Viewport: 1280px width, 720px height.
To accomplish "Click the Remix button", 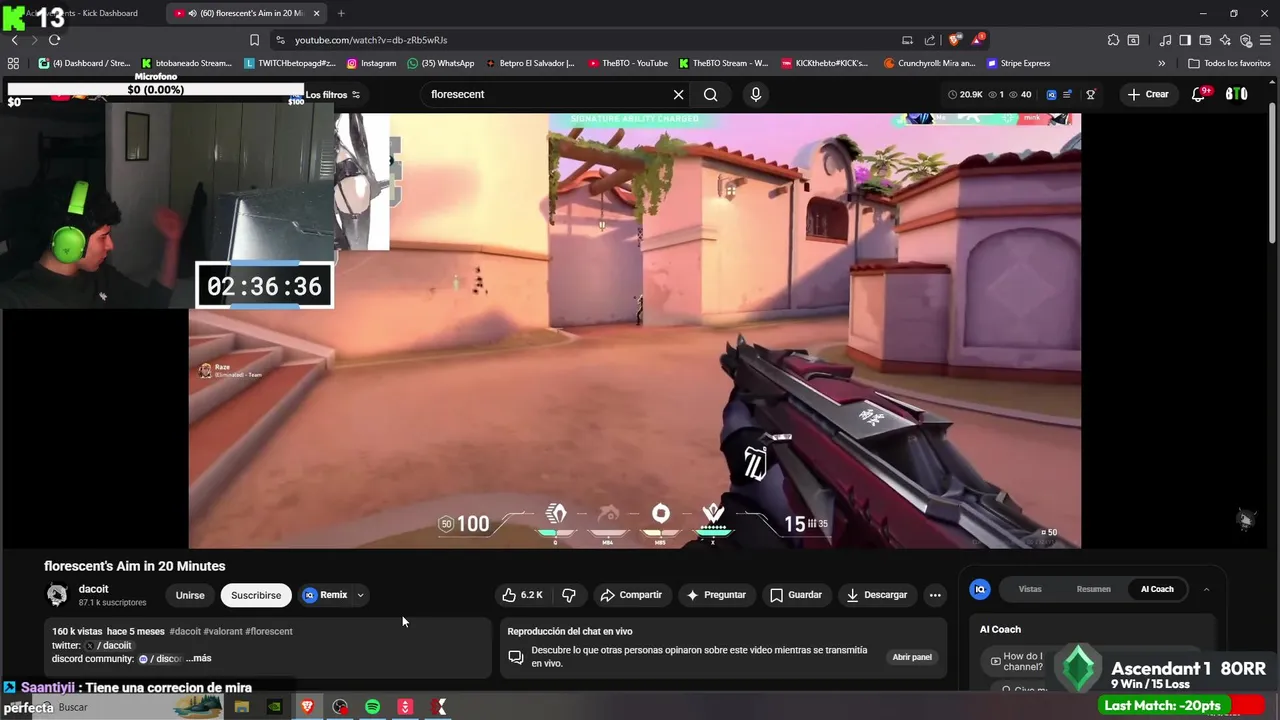I will (326, 595).
